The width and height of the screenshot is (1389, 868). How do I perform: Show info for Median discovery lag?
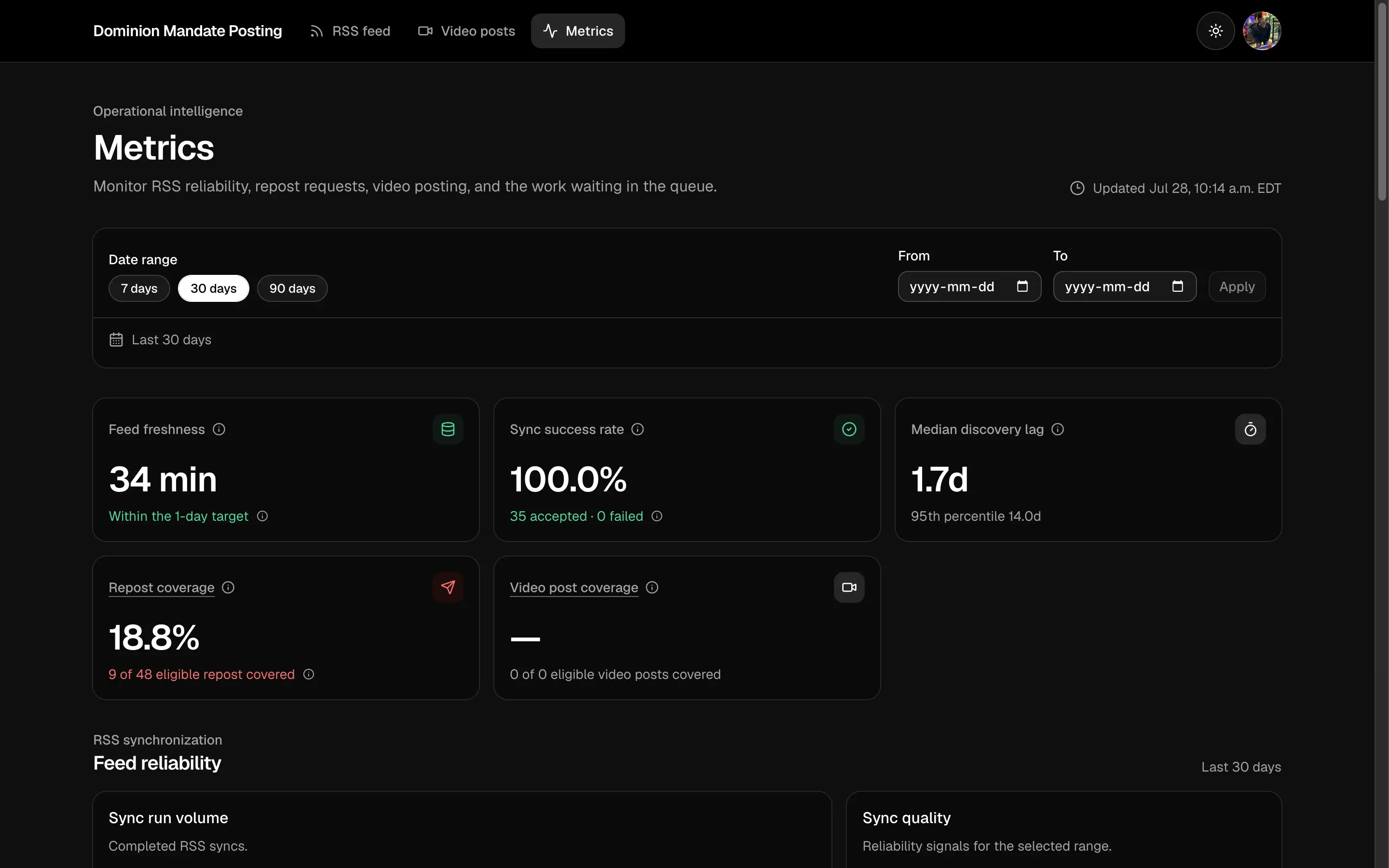[x=1058, y=429]
